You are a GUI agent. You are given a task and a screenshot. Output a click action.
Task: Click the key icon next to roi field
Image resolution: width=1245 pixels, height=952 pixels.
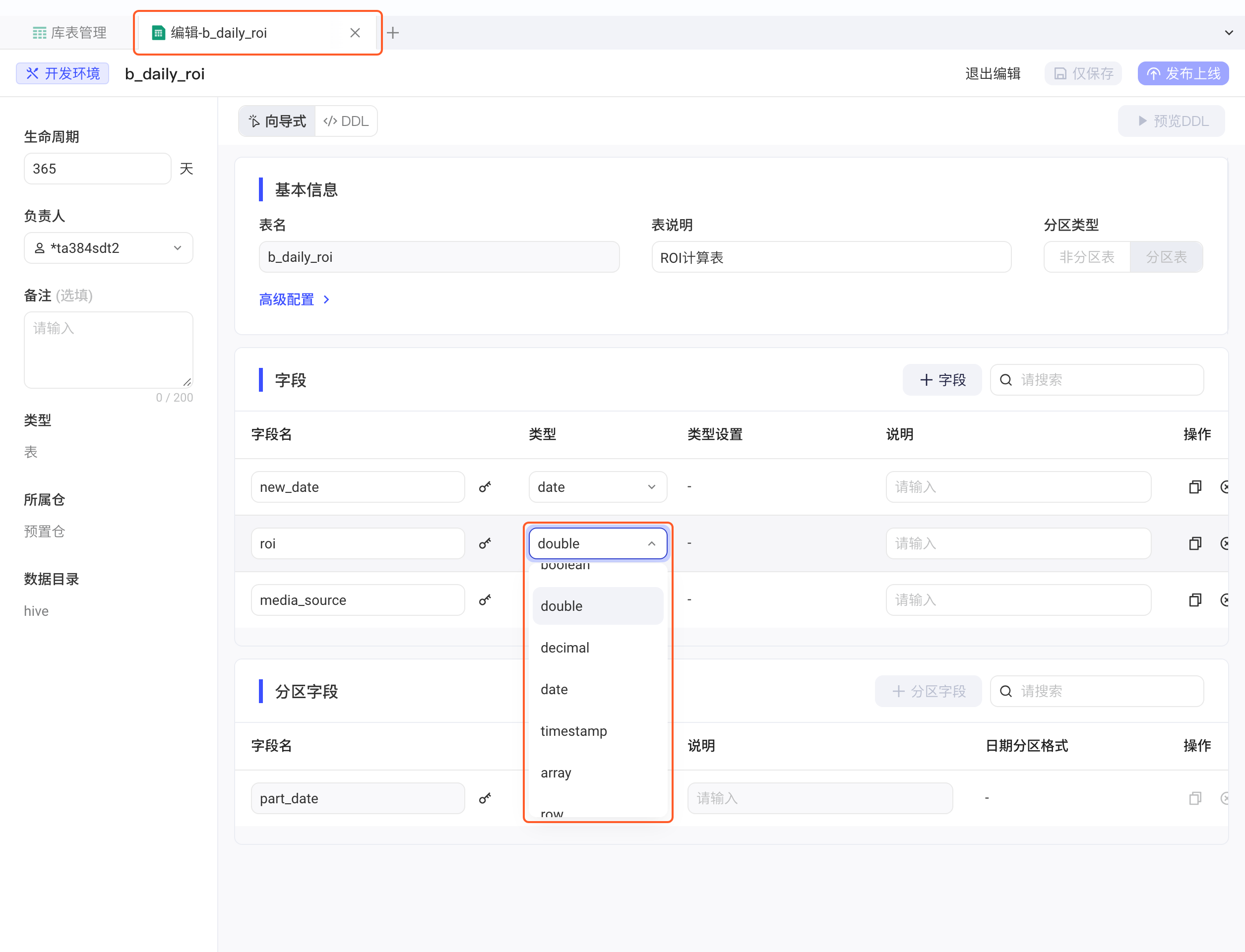[x=485, y=543]
